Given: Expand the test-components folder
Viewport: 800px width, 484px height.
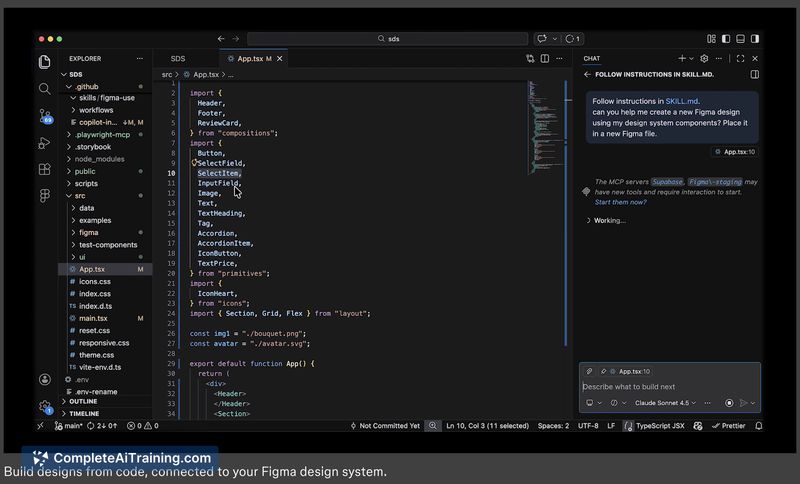Looking at the screenshot, I should tap(106, 245).
